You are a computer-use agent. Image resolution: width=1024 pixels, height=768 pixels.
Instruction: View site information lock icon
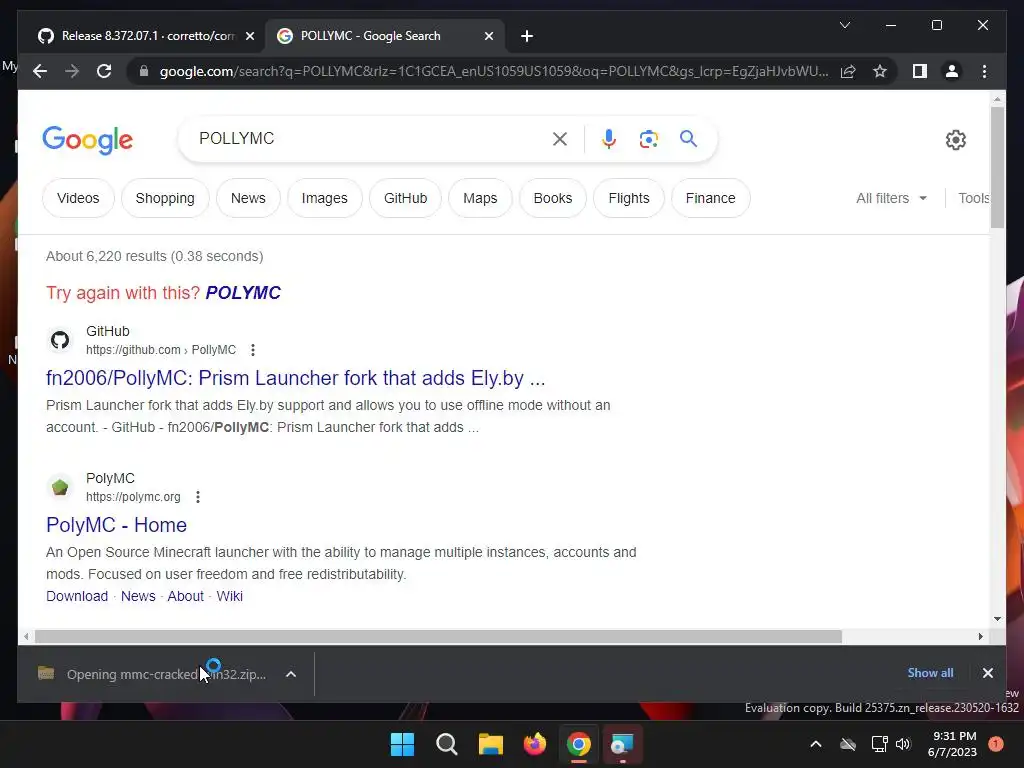pyautogui.click(x=144, y=71)
